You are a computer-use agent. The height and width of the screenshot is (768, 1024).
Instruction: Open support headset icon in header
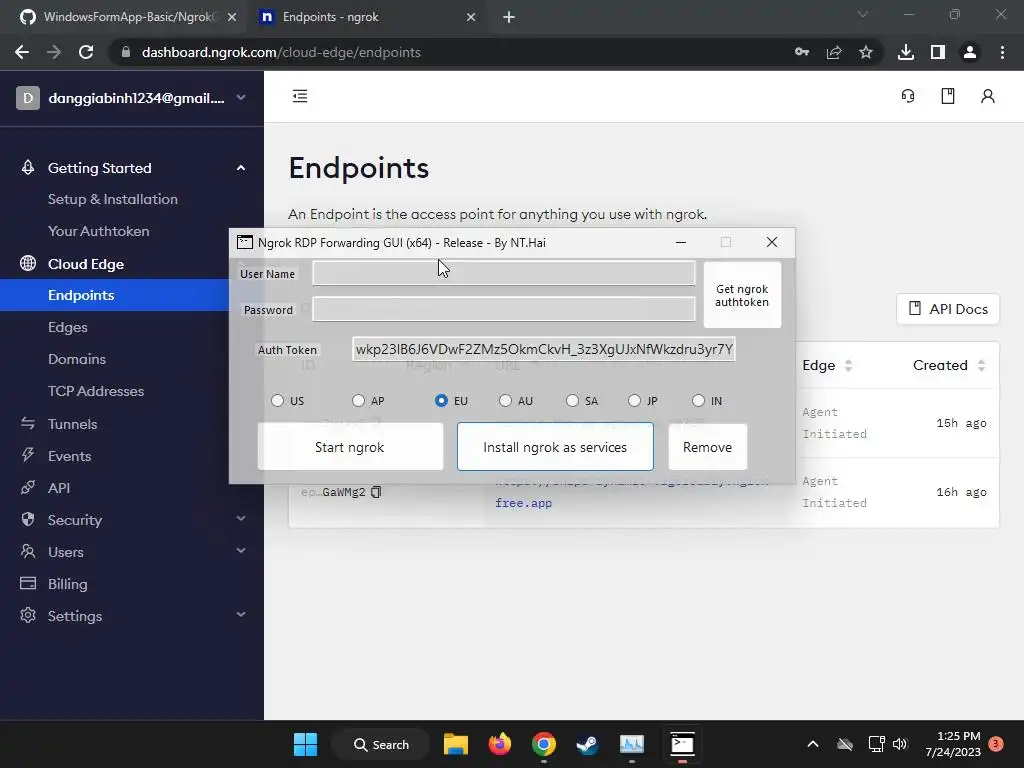tap(908, 96)
